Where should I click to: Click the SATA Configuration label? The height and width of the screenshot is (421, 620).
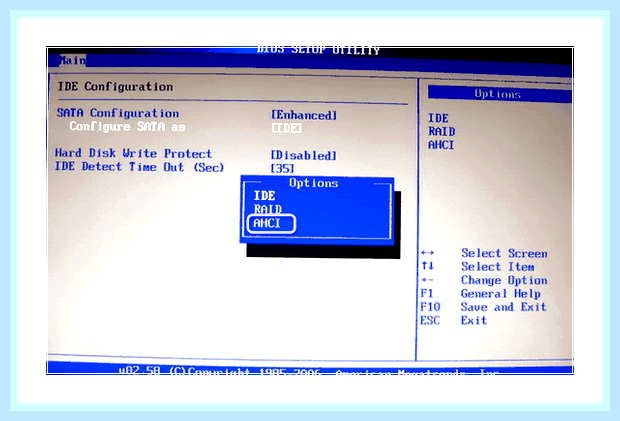tap(117, 113)
